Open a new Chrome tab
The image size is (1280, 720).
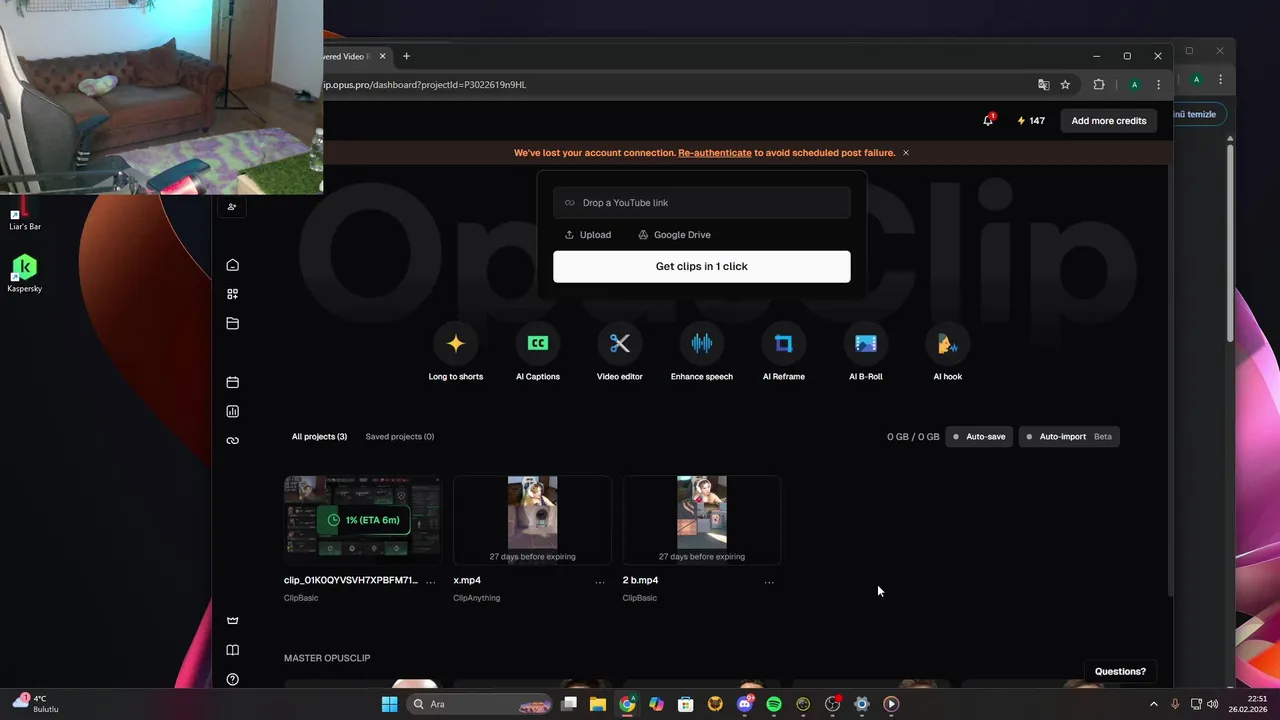tap(406, 56)
